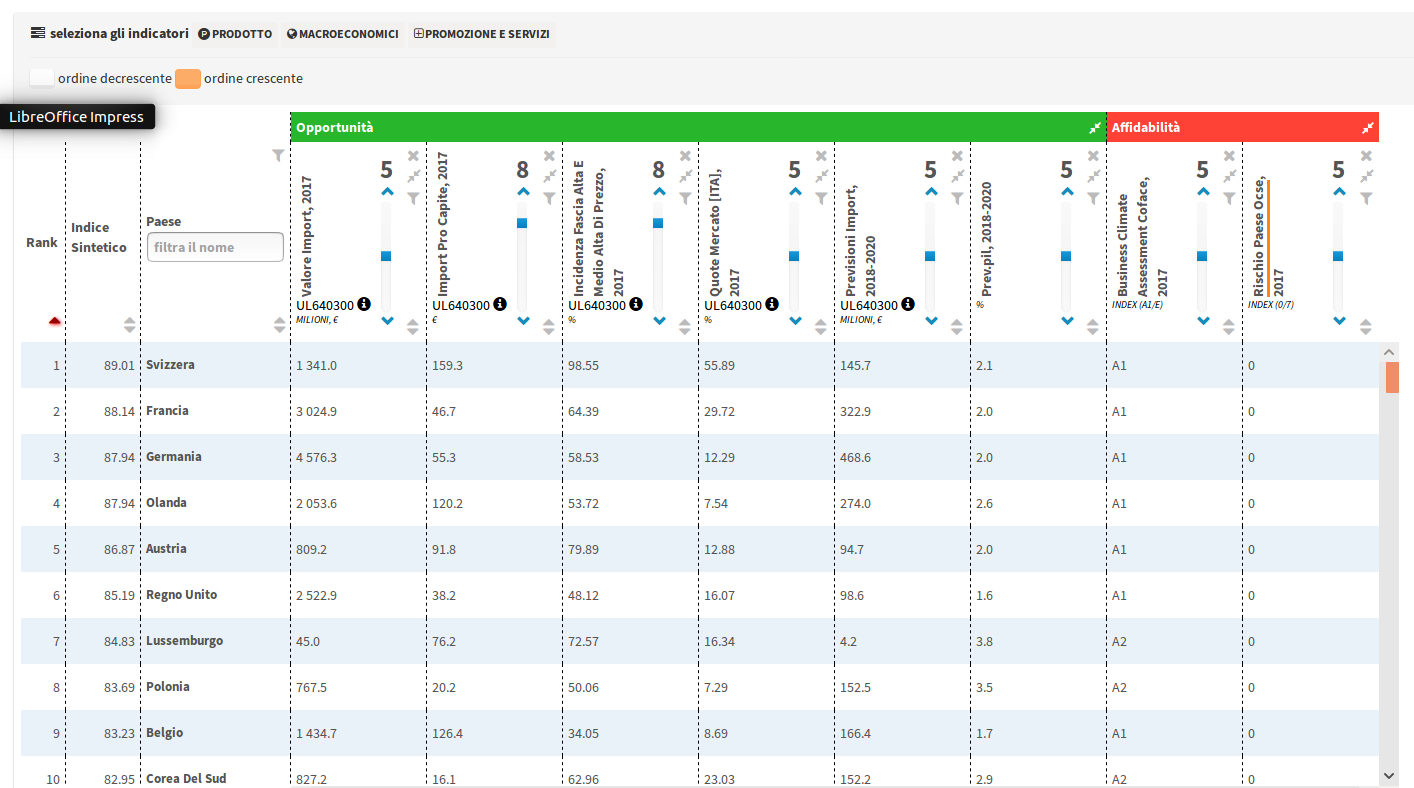Sort by Rank using red arrow
The image size is (1414, 788).
pos(54,321)
